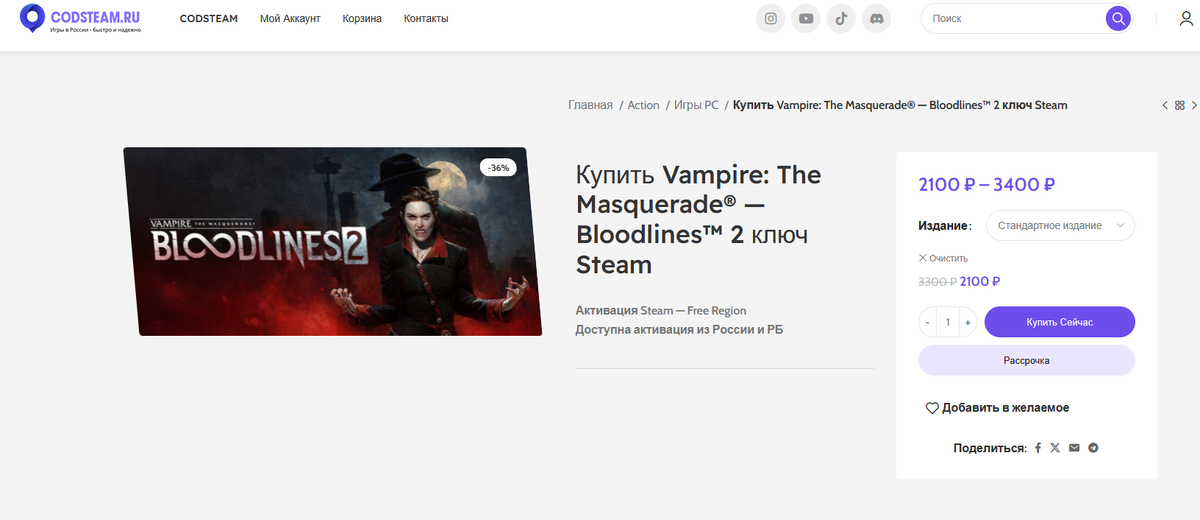1200x520 pixels.
Task: Share product via Telegram
Action: (1093, 448)
